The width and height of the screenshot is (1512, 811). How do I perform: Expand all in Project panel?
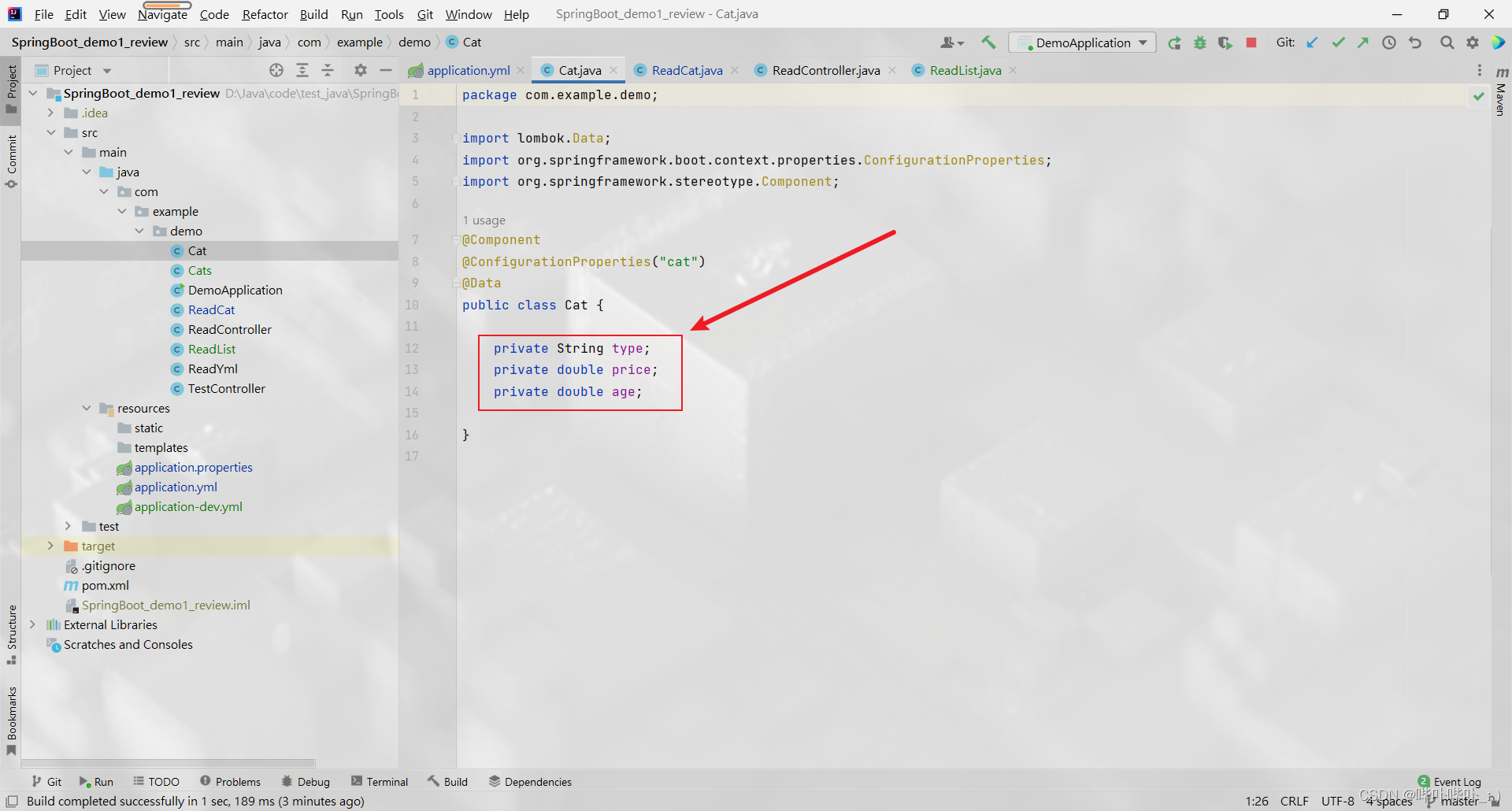pyautogui.click(x=302, y=70)
